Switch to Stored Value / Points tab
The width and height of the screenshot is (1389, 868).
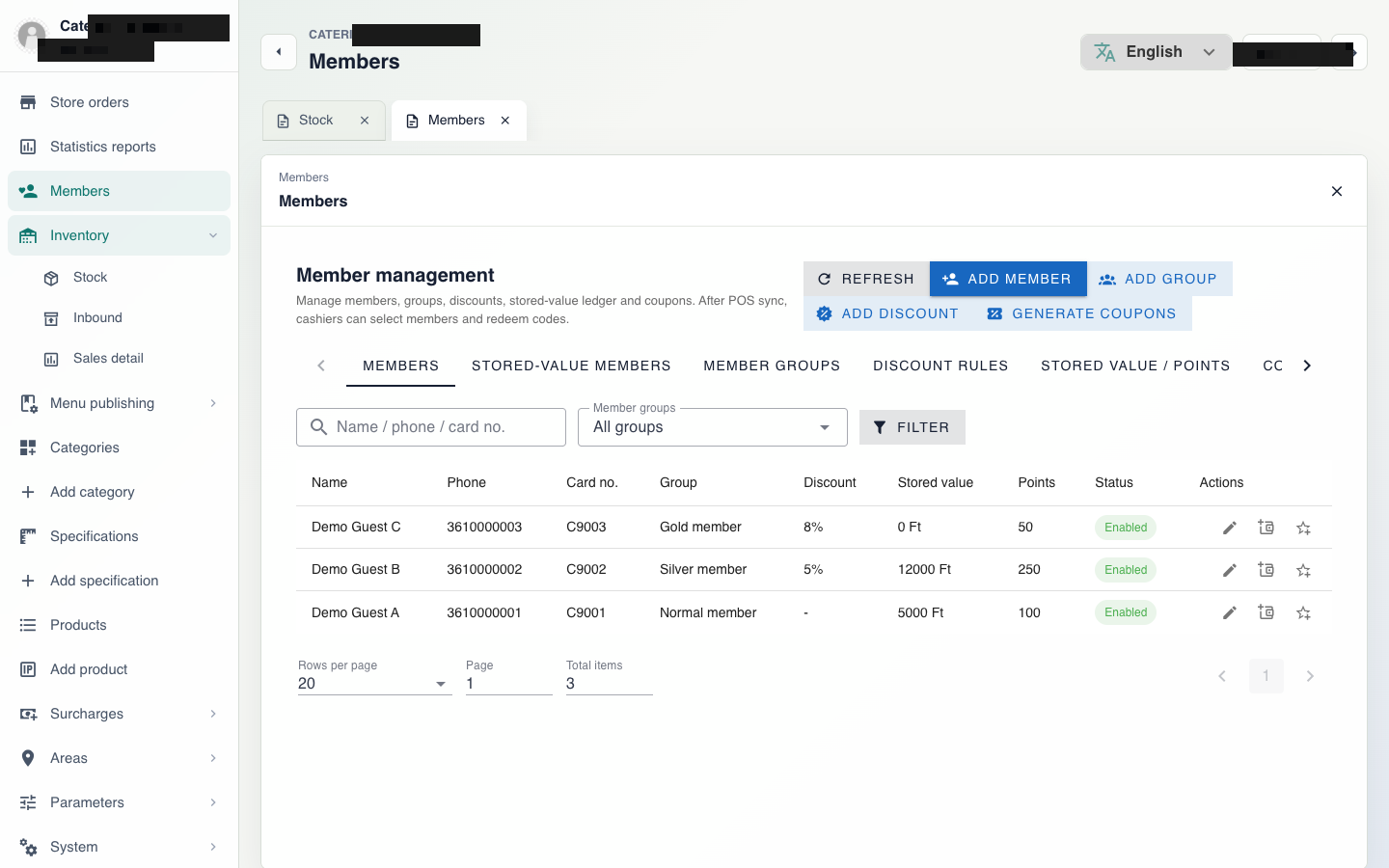pos(1135,366)
